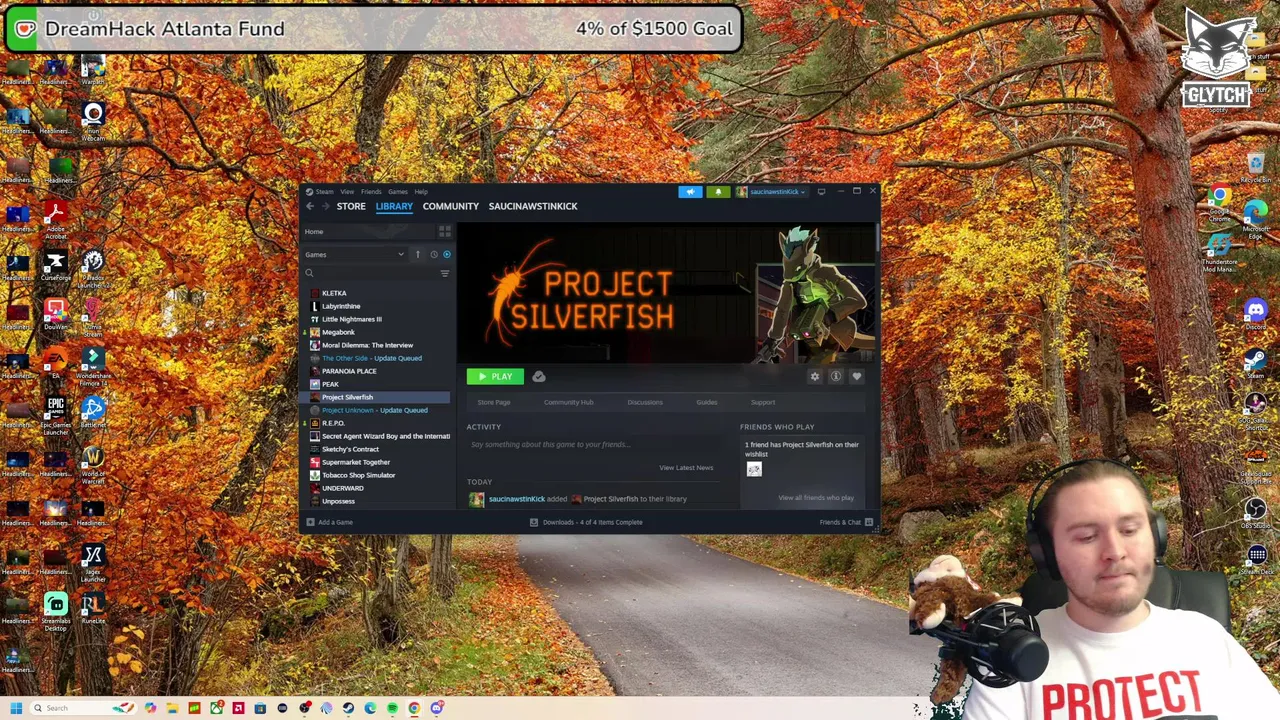Viewport: 1280px width, 720px height.
Task: Open Windows Start menu
Action: click(16, 708)
